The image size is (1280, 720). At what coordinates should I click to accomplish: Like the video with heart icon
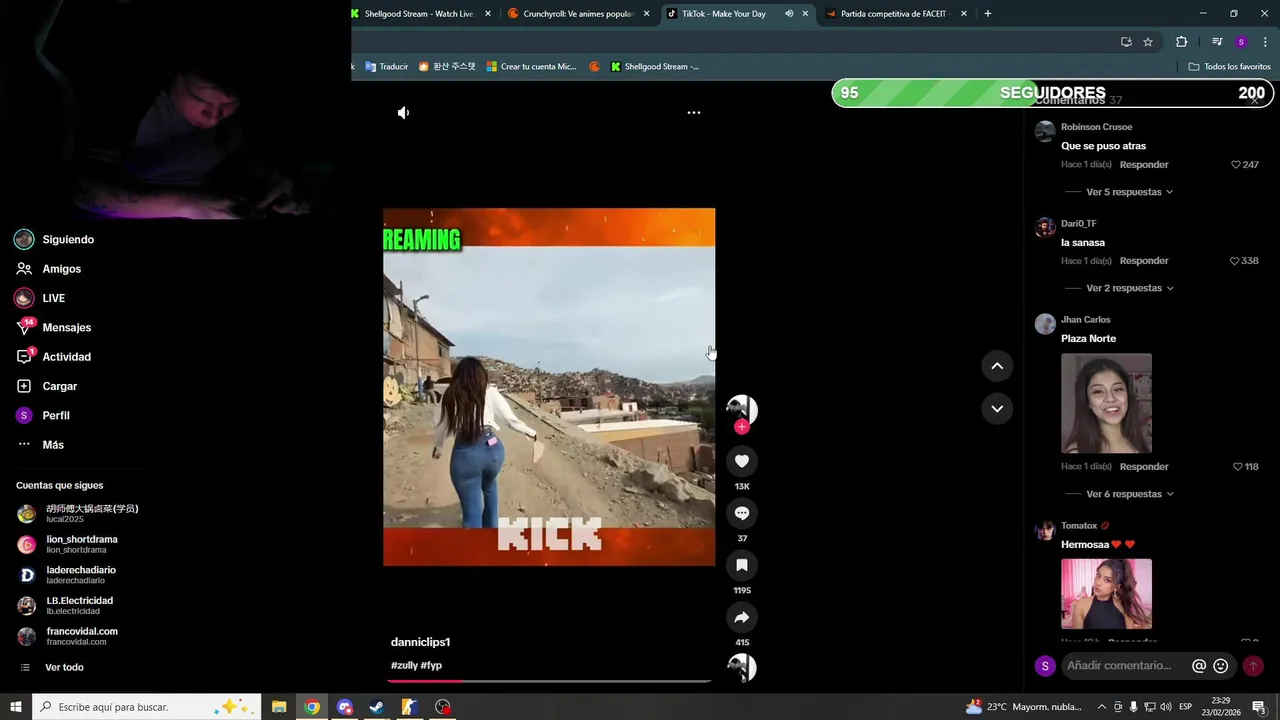[742, 461]
